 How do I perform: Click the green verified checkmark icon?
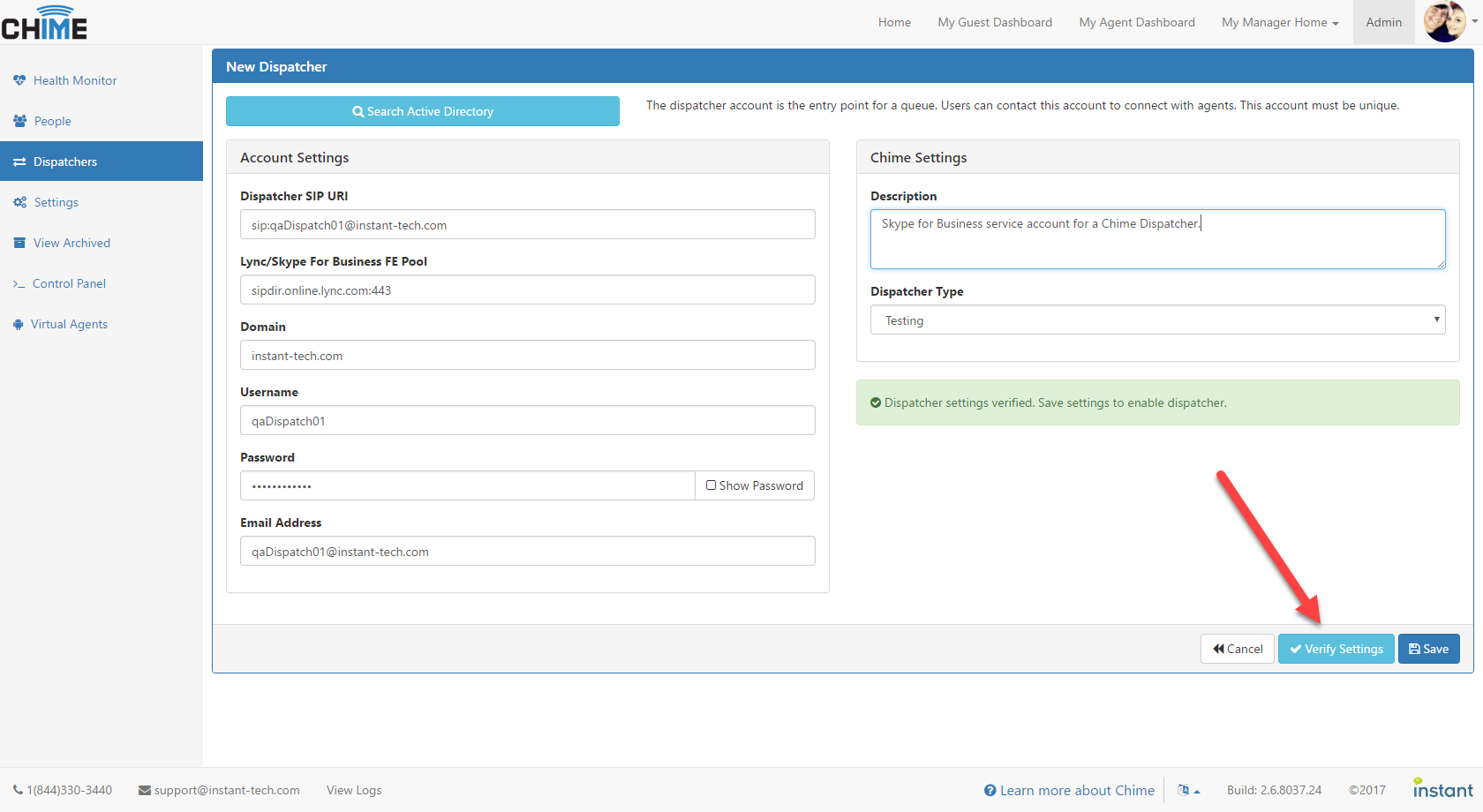(876, 402)
